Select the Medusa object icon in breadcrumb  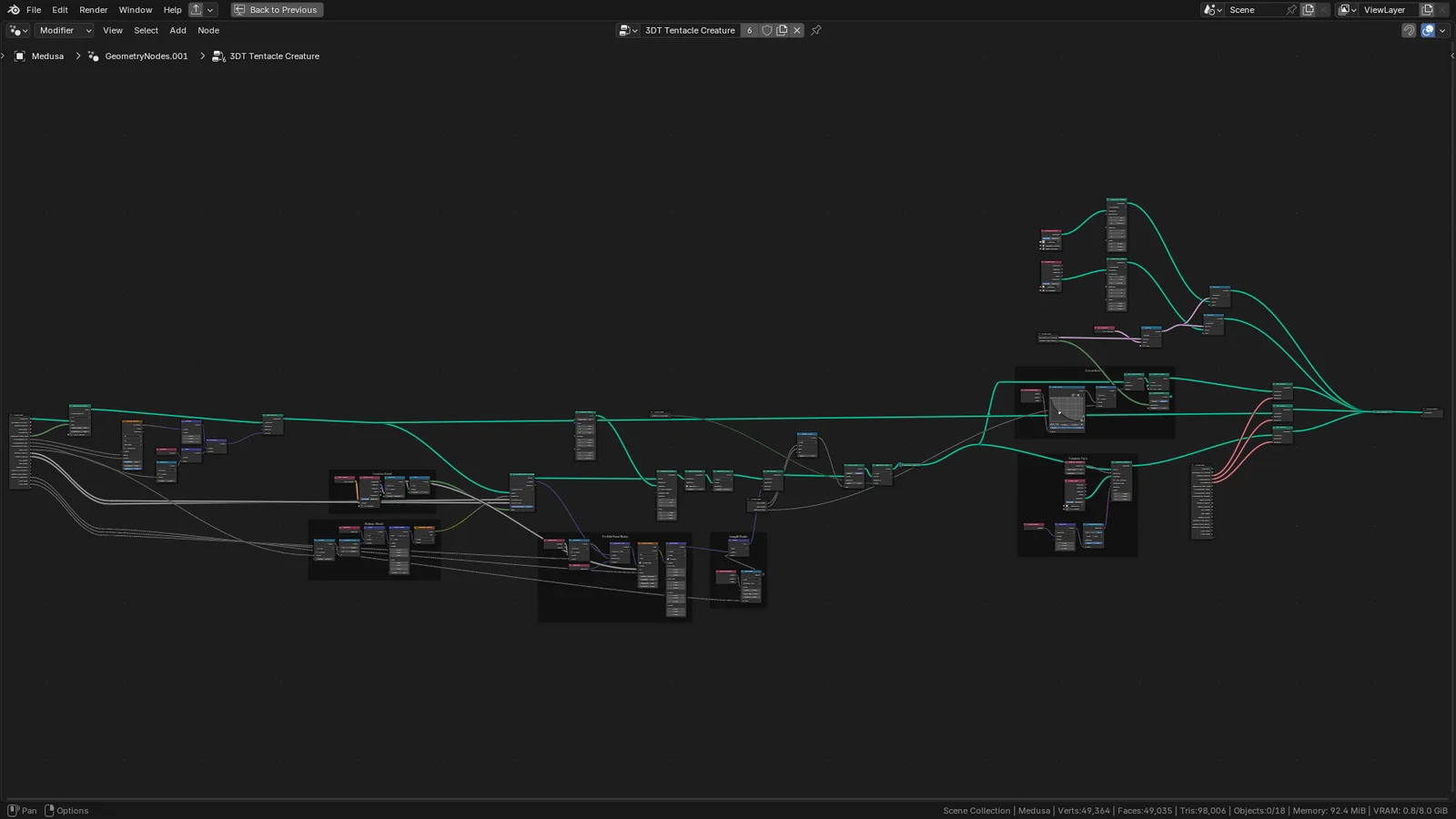pos(20,56)
